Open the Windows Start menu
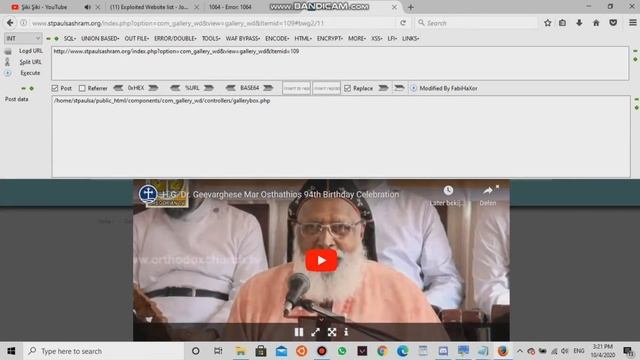640x360 pixels. 11,351
